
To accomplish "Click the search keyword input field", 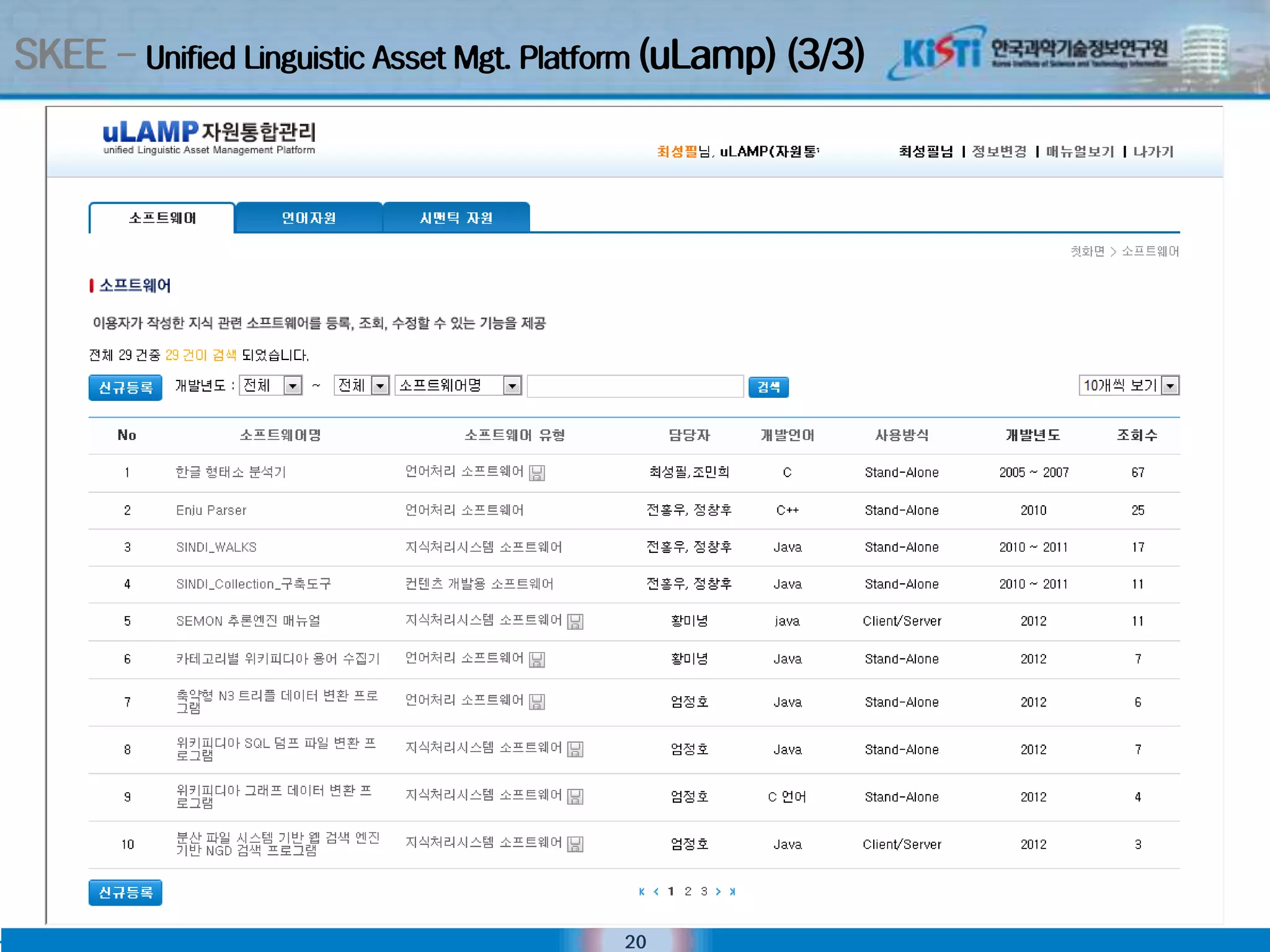I will (x=635, y=386).
